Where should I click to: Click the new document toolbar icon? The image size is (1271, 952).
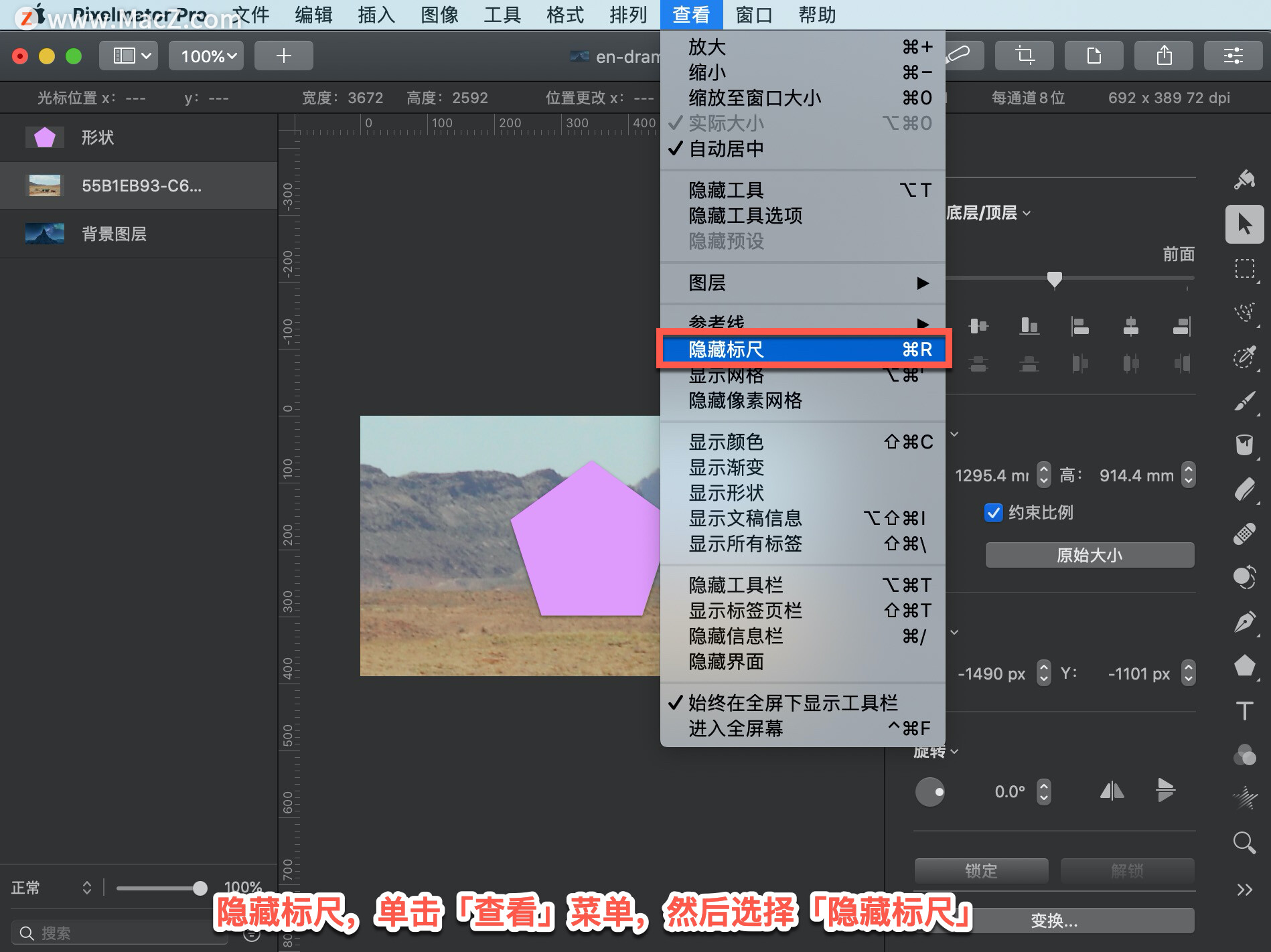1094,56
